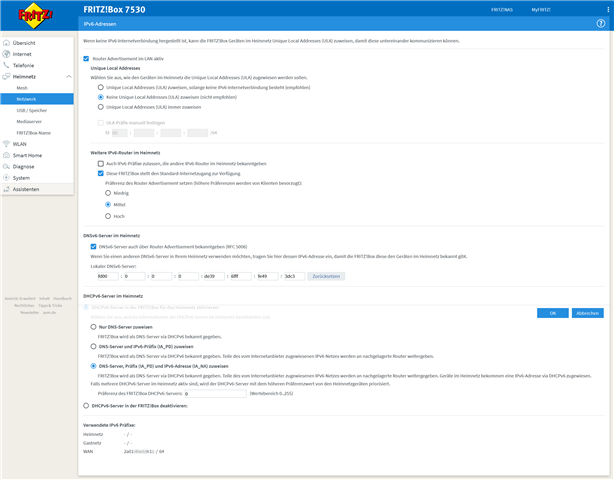Open the Internet menu item
The image size is (614, 480).
[22, 54]
